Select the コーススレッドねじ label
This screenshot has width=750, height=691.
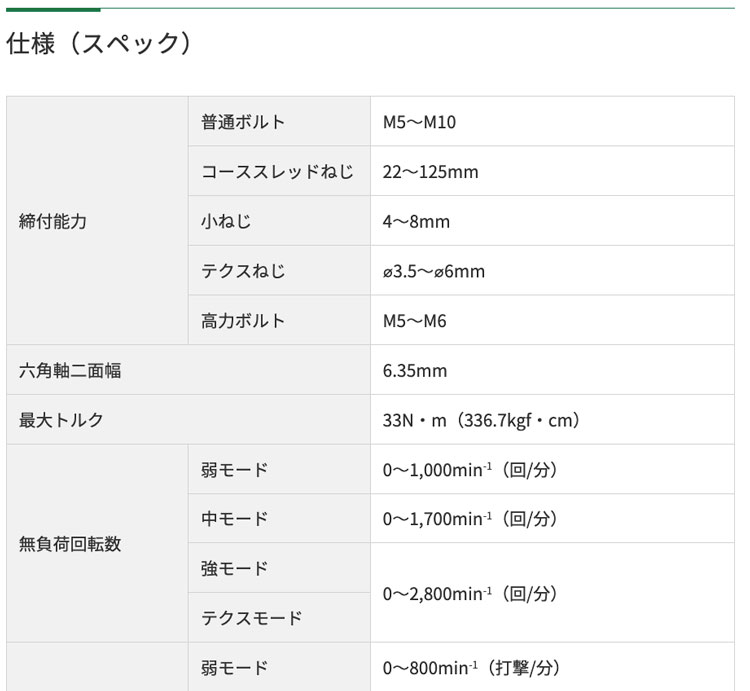277,172
